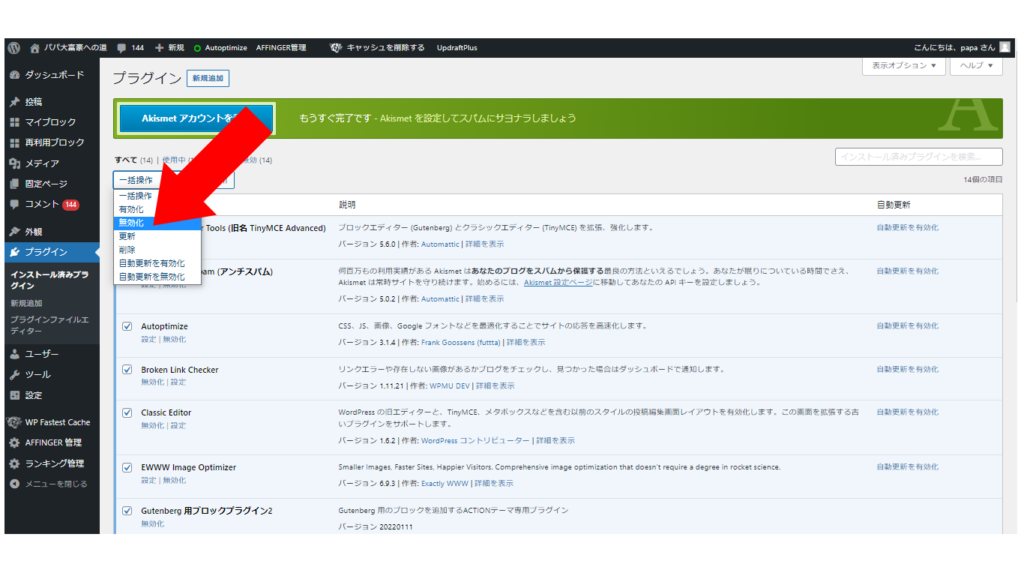Click 設定 under EWWW Image Optimizer
Image resolution: width=1024 pixels, height=576 pixels.
pyautogui.click(x=148, y=481)
